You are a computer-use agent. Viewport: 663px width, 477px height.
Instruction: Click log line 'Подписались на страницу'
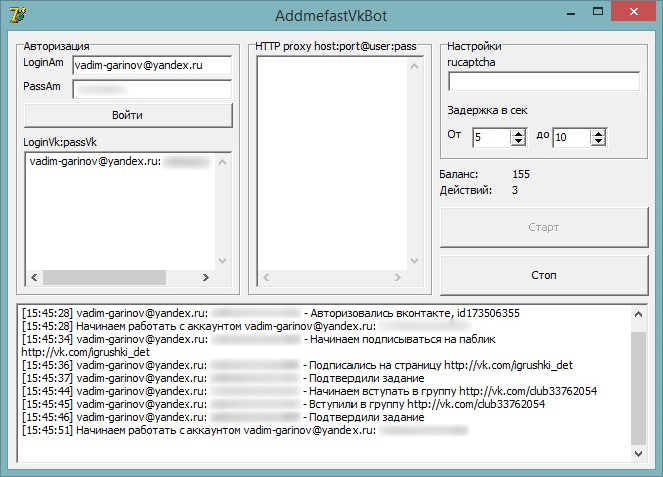pyautogui.click(x=297, y=365)
